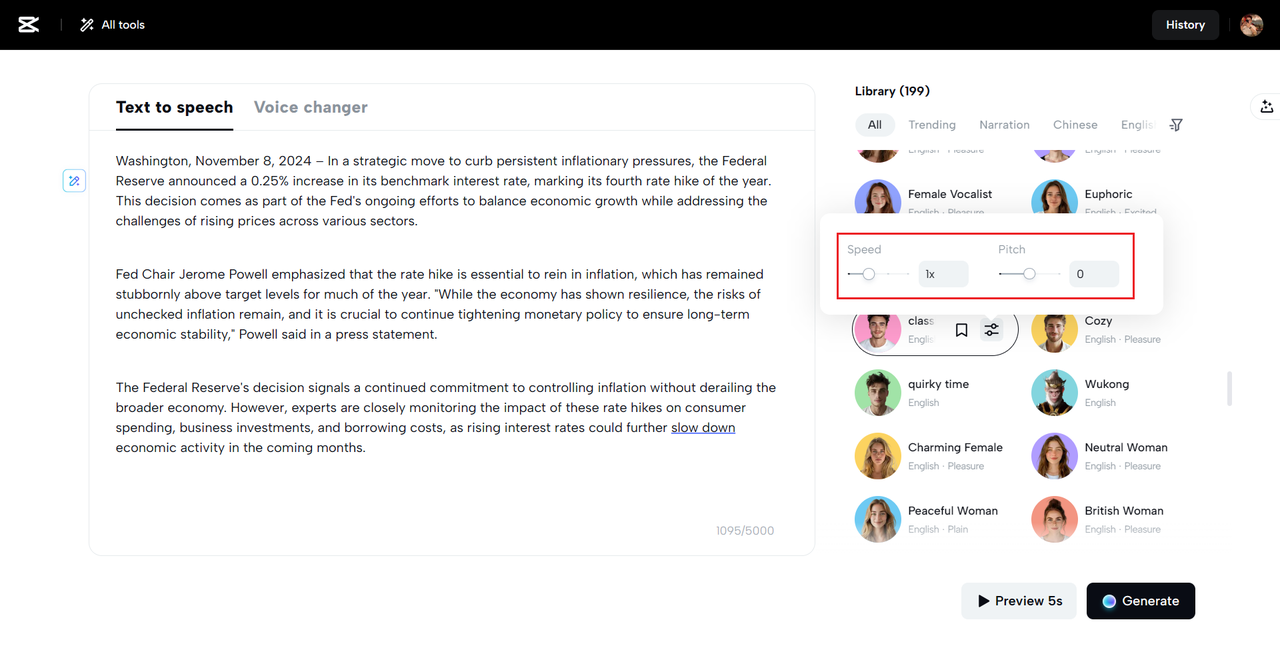Open History from the top bar
This screenshot has width=1280, height=646.
[1185, 24]
